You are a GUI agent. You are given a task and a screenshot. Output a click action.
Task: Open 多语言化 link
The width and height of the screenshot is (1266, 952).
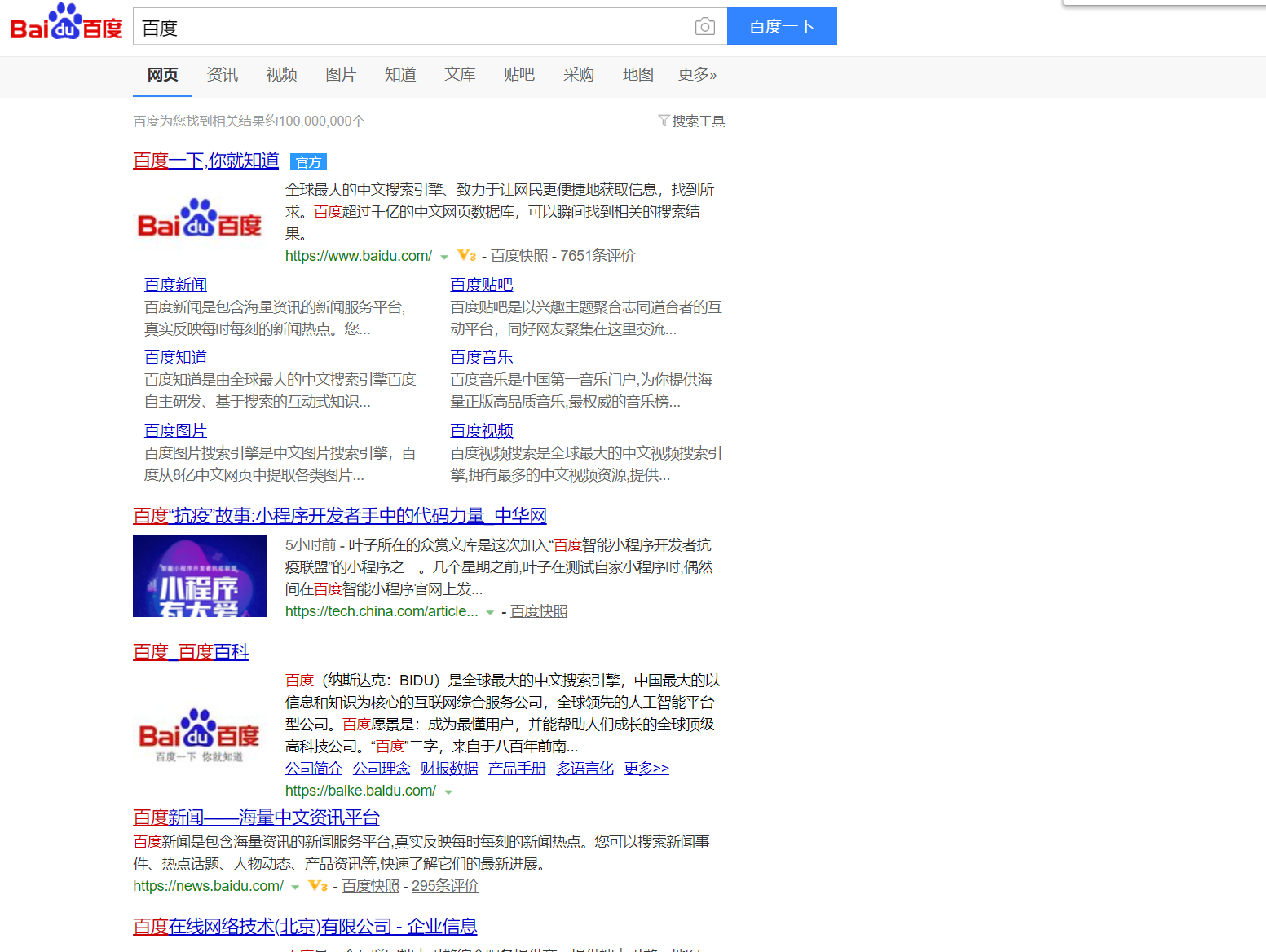584,769
